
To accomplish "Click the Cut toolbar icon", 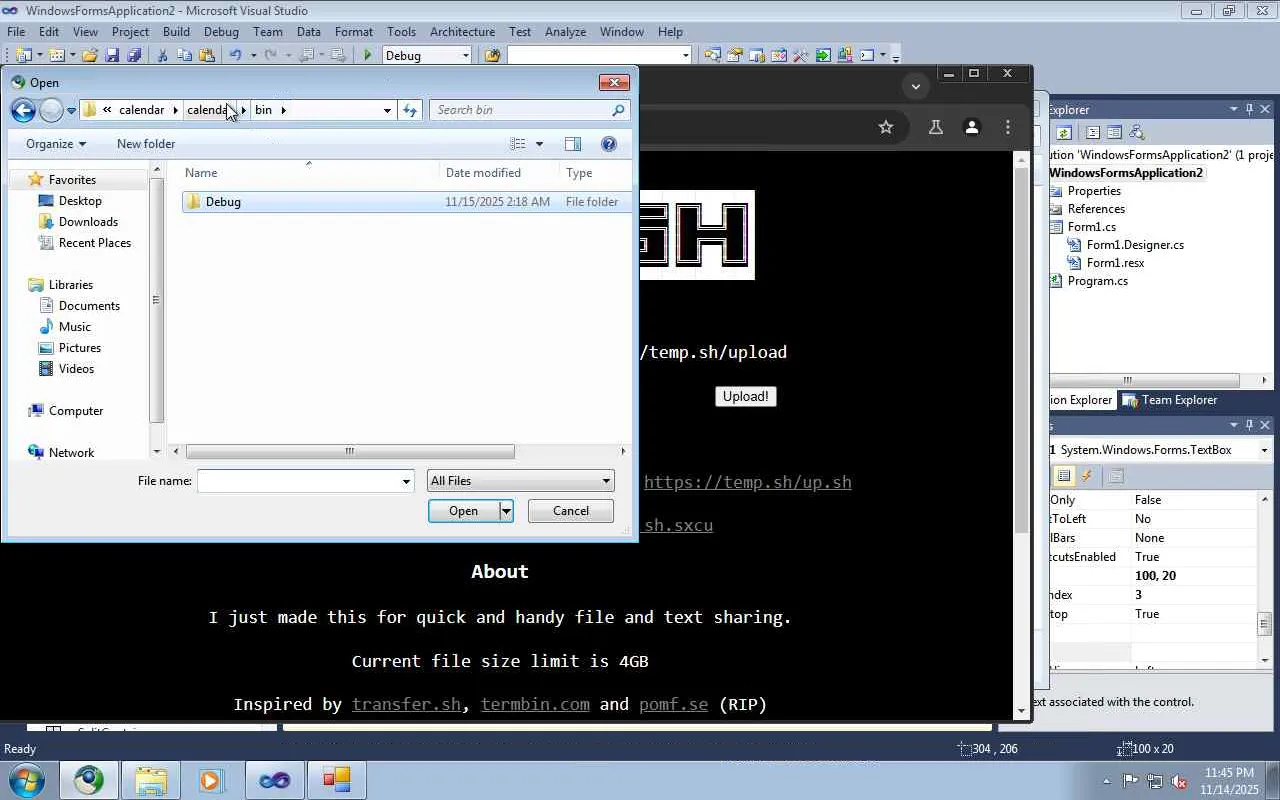I will click(163, 56).
